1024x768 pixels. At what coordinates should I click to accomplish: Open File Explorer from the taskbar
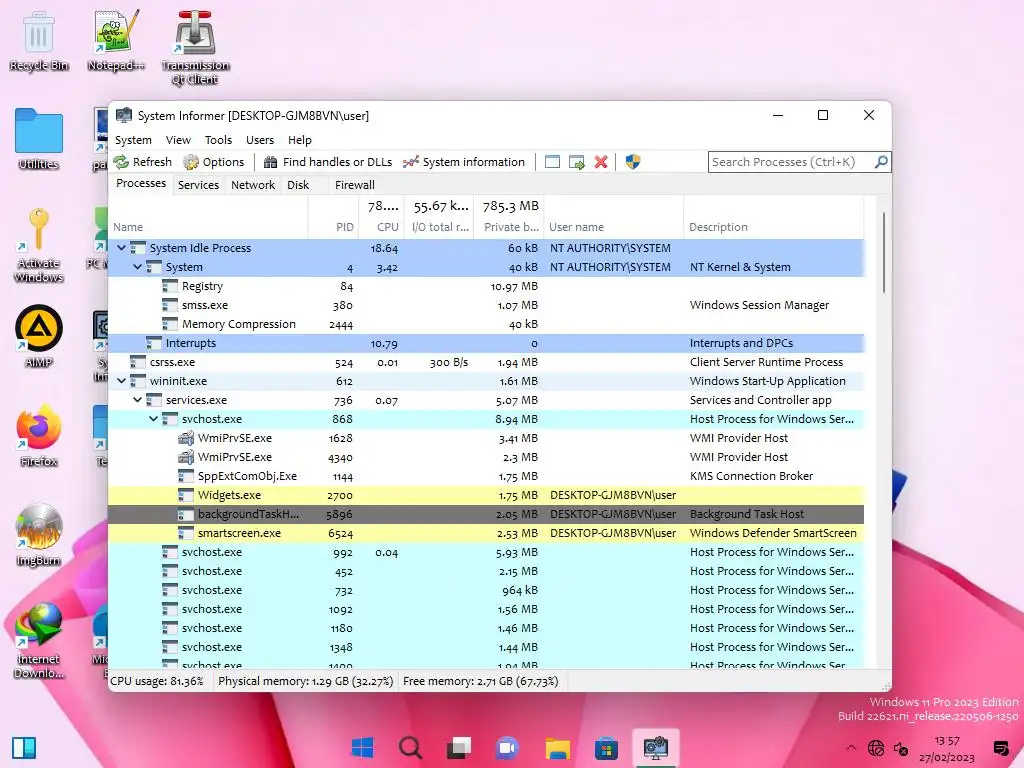pos(558,747)
